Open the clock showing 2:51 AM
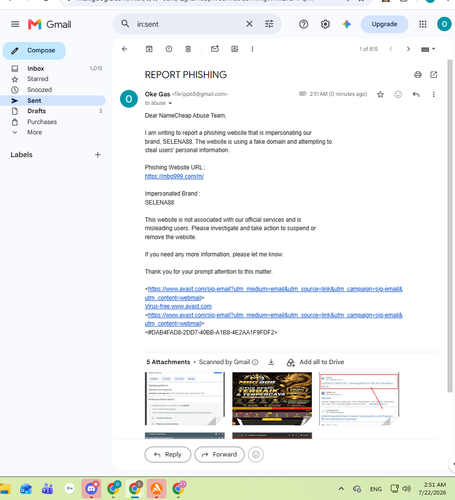455x500 pixels. (x=432, y=489)
